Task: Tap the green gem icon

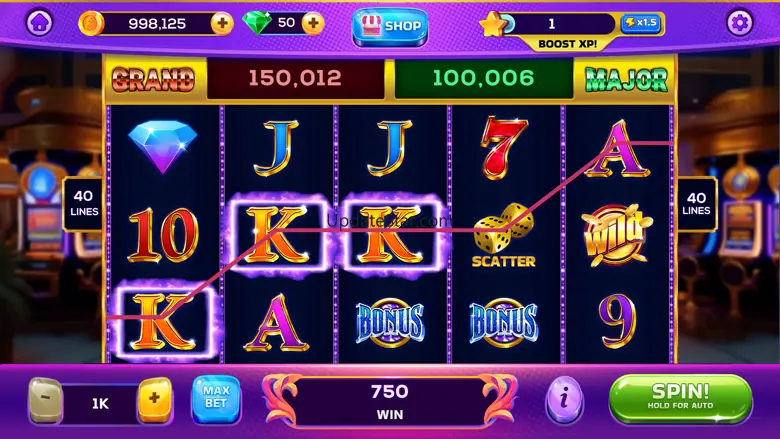Action: pyautogui.click(x=257, y=22)
